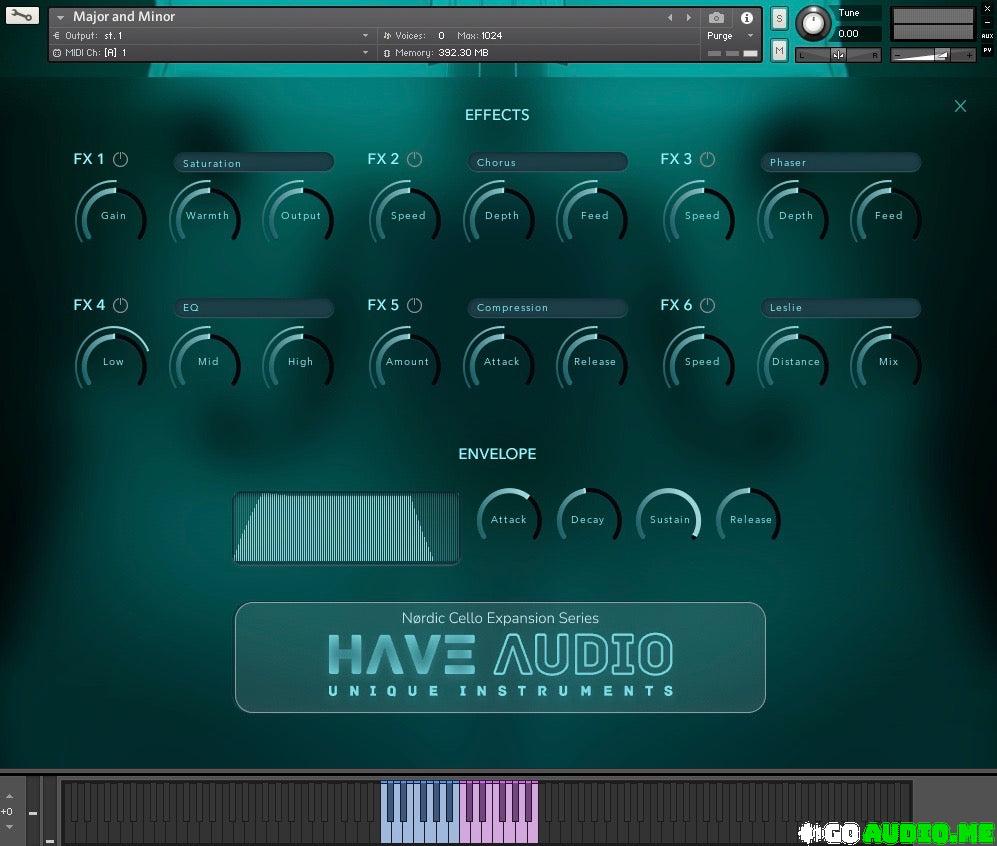Screen dimensions: 997x846
Task: Click the Output knob of Saturation
Action: point(299,215)
